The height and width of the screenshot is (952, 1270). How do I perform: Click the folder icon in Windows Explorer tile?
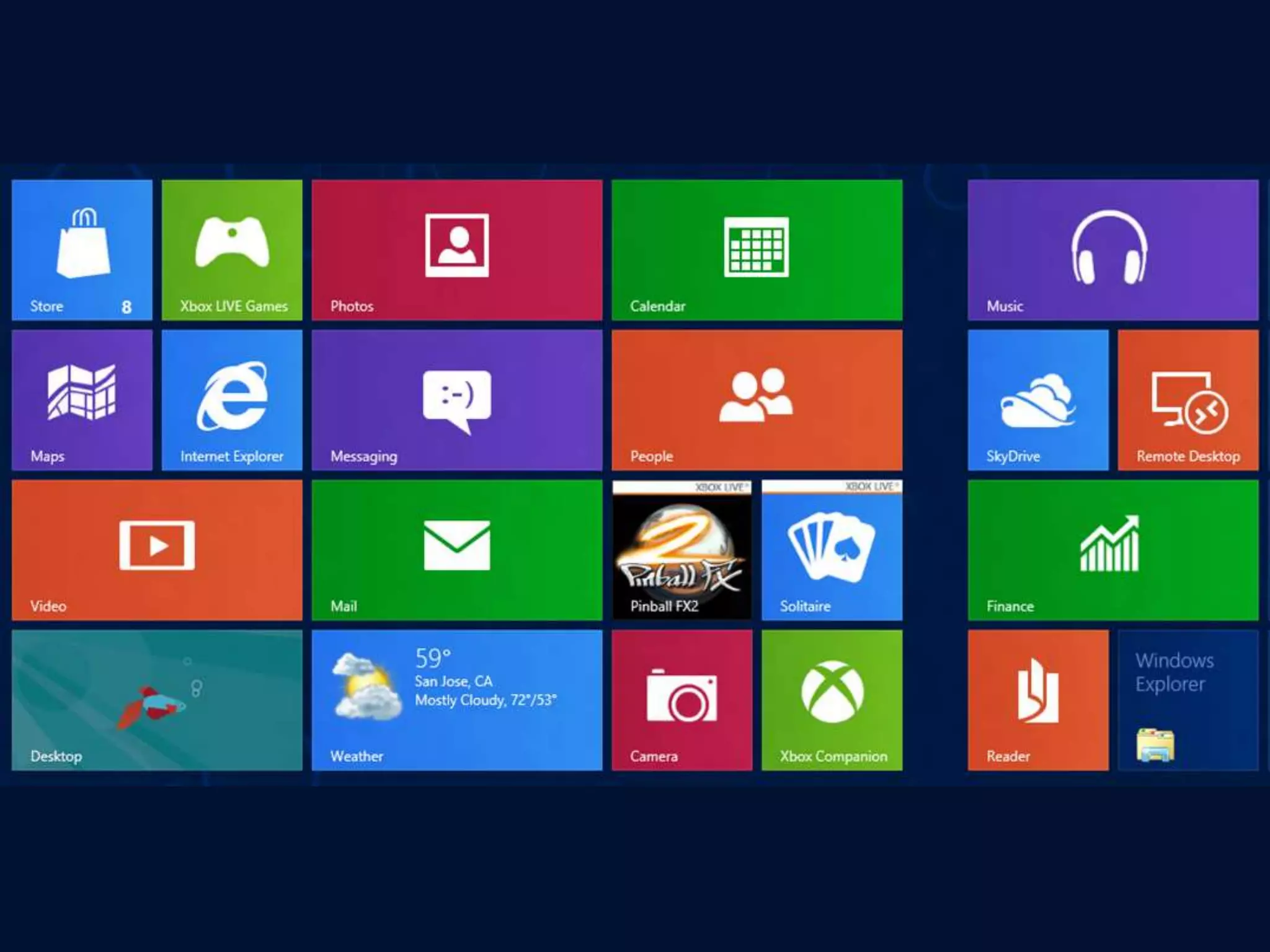(x=1155, y=745)
